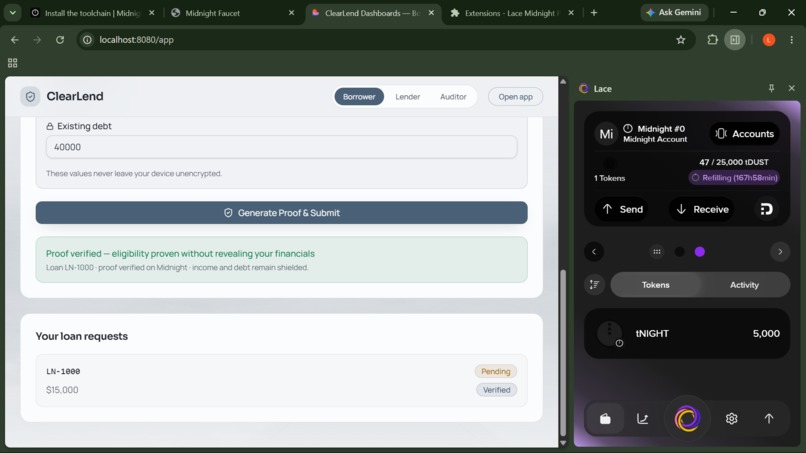The width and height of the screenshot is (806, 453).
Task: Pin the Lace side panel
Action: pos(771,88)
